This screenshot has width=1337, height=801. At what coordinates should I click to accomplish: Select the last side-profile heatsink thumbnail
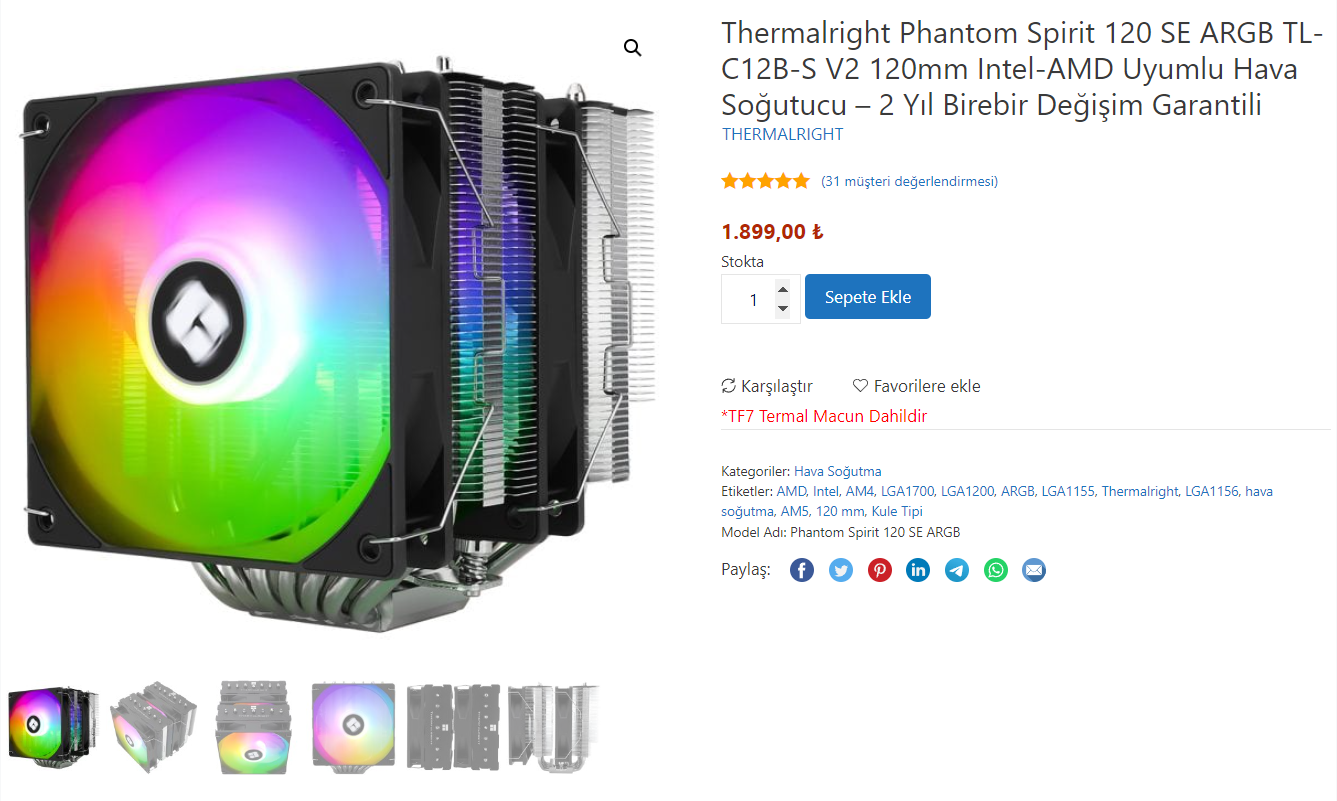[554, 727]
